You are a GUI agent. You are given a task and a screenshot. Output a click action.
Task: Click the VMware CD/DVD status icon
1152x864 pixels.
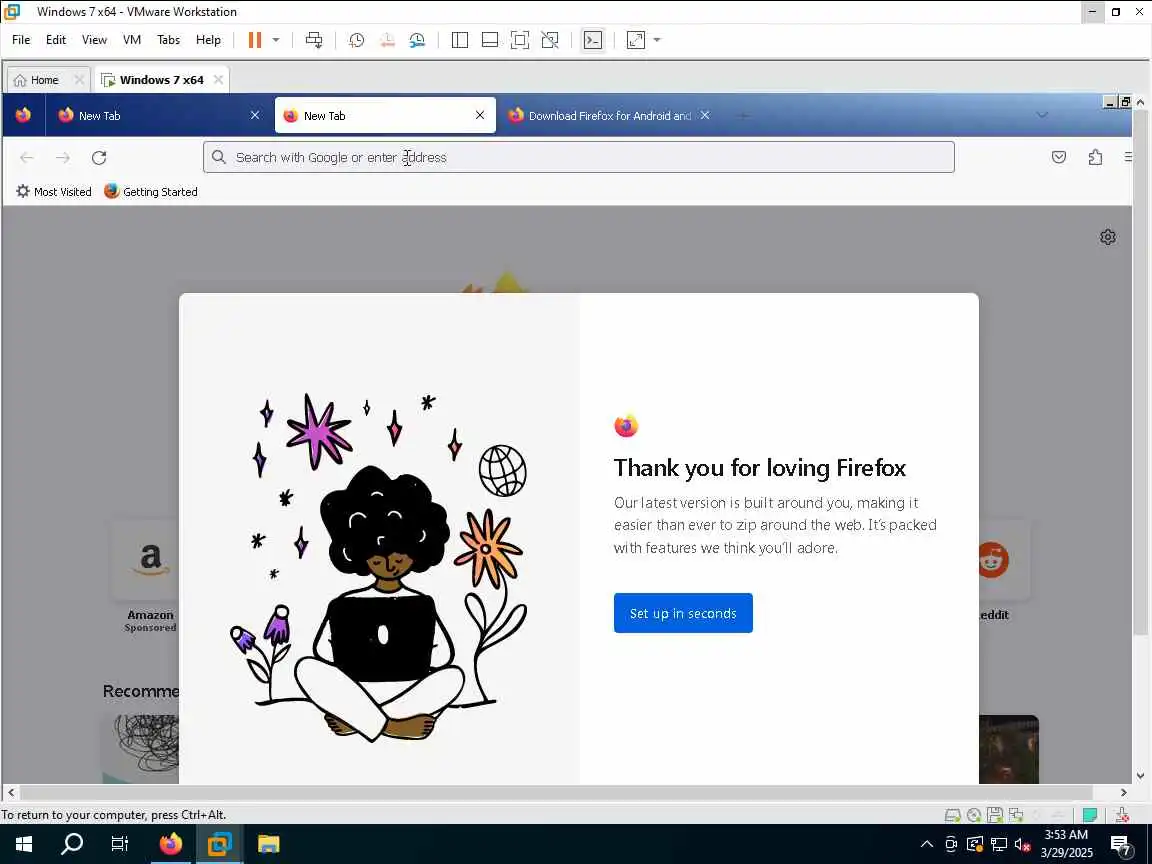pos(973,814)
